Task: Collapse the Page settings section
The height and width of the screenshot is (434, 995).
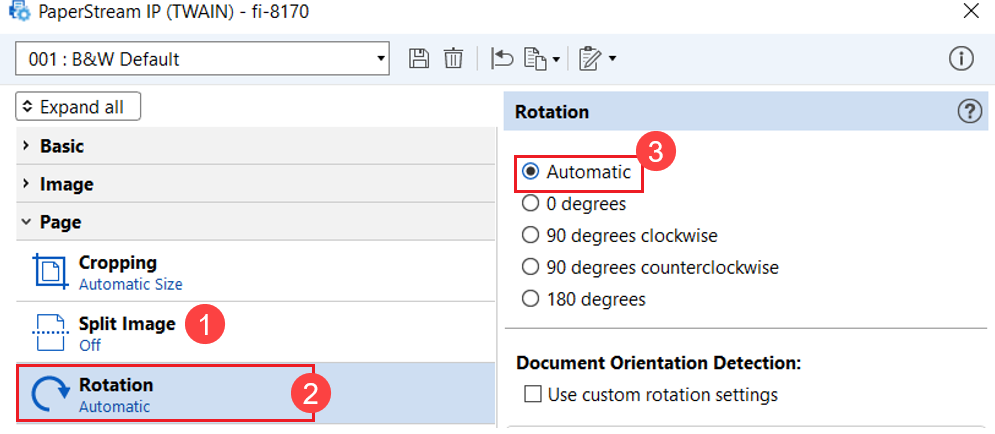Action: pos(60,222)
